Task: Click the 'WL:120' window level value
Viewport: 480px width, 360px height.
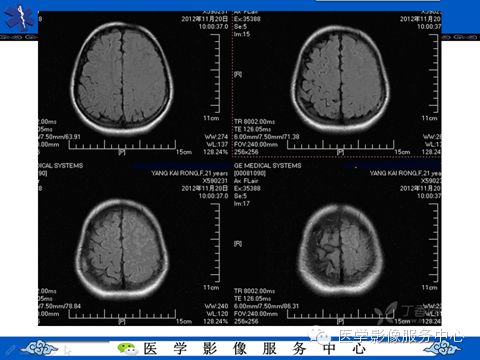Action: [217, 314]
